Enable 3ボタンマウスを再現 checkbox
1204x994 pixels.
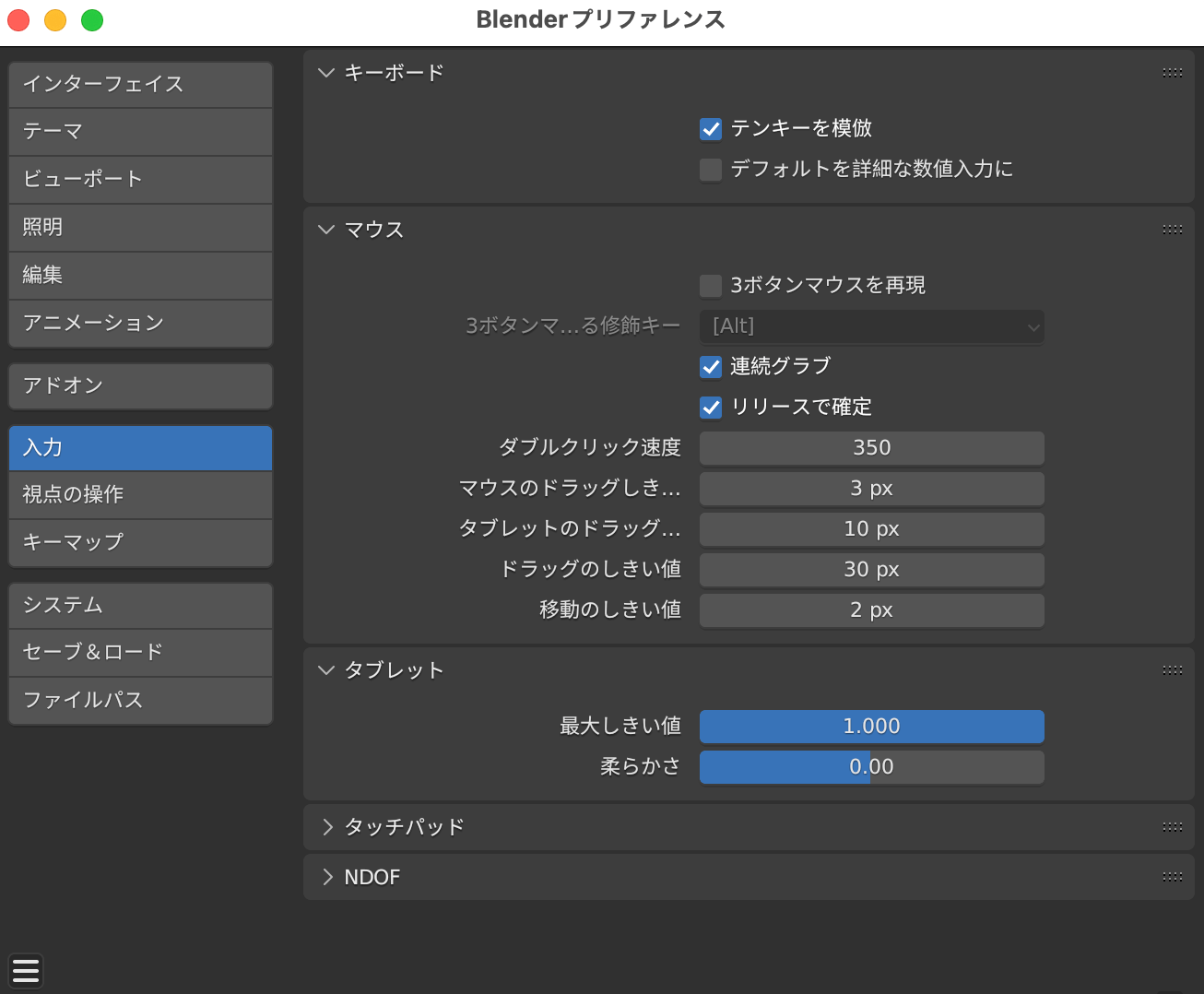point(711,286)
